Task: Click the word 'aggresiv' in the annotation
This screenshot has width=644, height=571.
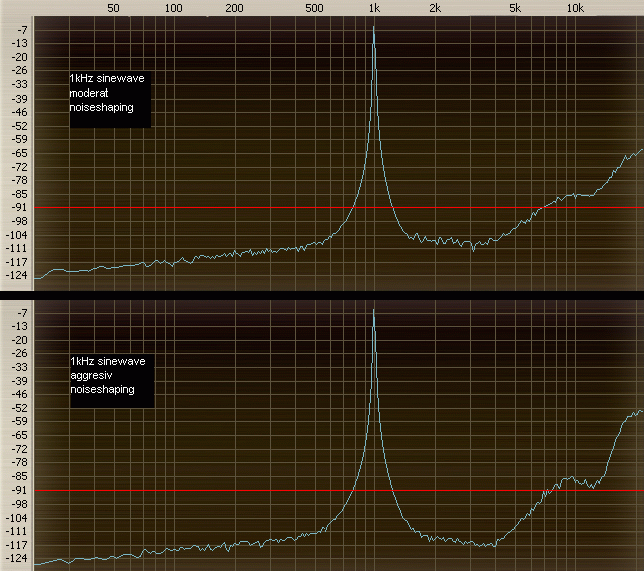Action: click(91, 375)
